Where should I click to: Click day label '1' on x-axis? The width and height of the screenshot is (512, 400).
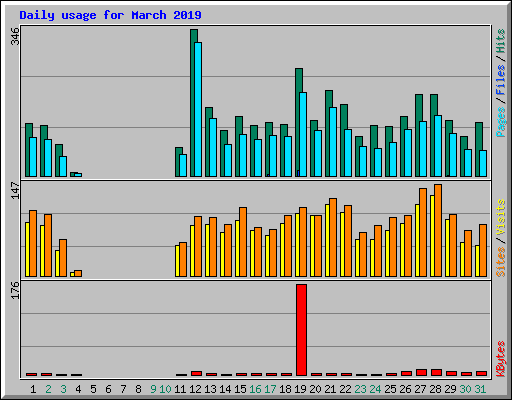coord(33,389)
